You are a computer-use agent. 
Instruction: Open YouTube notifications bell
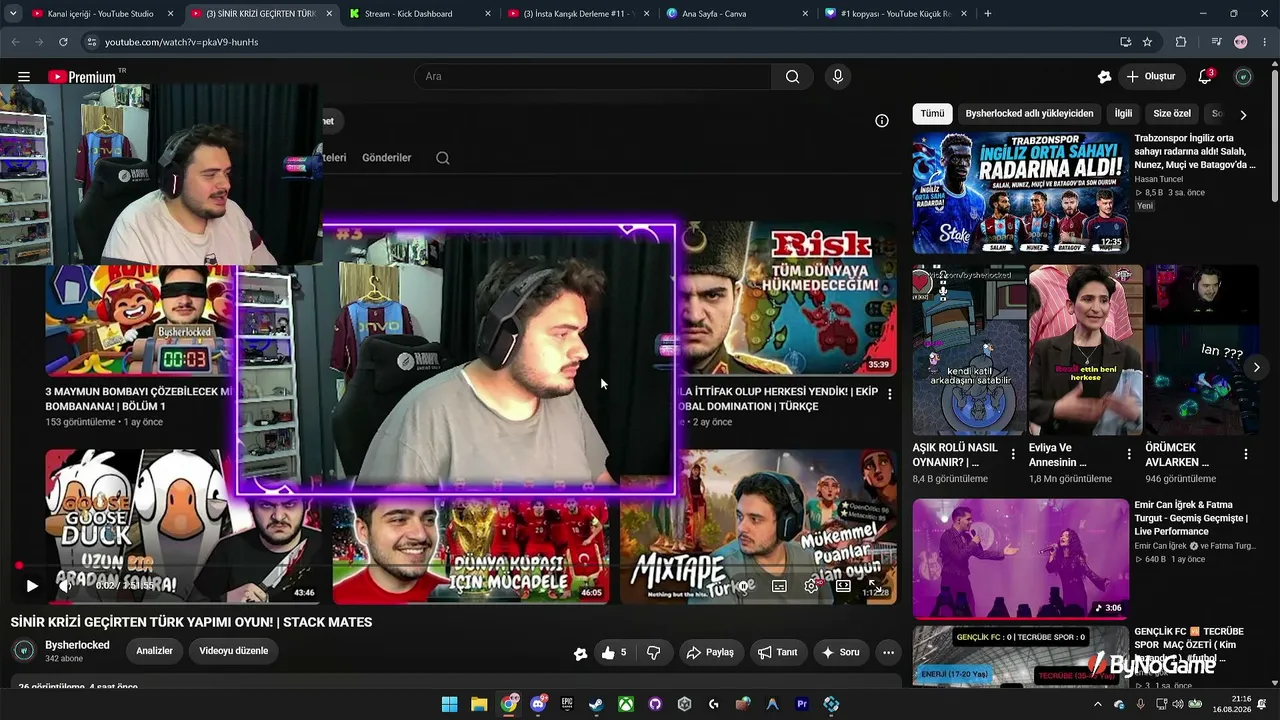point(1206,77)
